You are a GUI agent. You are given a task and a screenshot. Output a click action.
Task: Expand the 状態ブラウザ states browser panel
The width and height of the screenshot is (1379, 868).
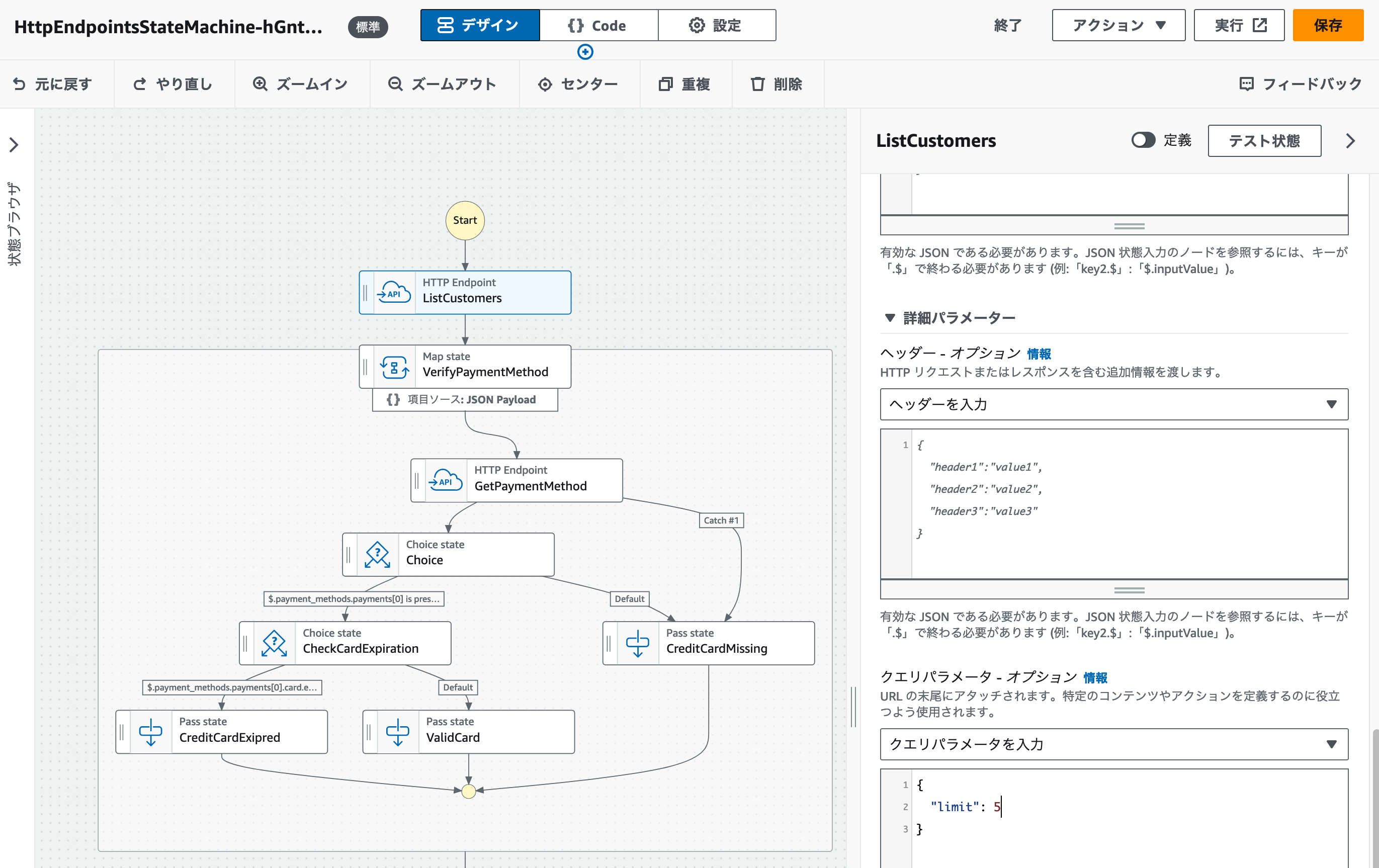coord(14,145)
